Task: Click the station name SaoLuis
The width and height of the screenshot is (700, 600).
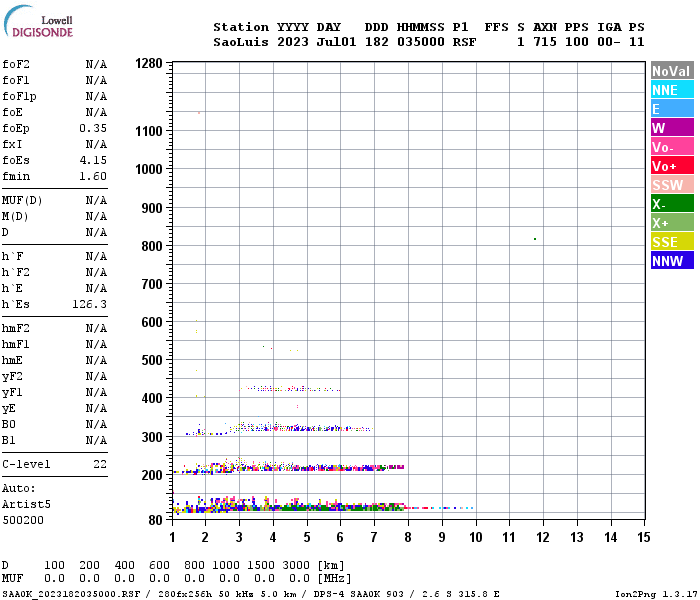Action: tap(241, 42)
